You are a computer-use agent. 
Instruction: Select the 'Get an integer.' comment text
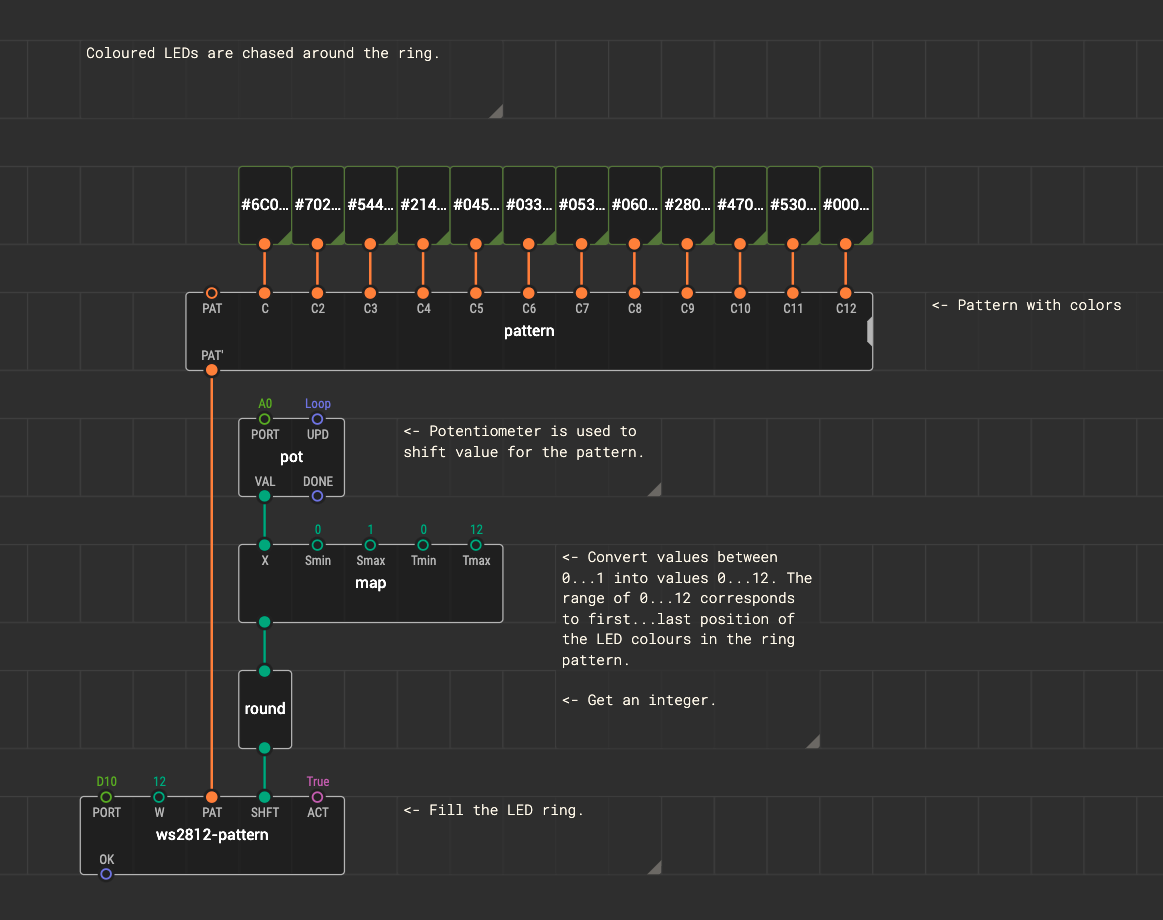tap(639, 700)
